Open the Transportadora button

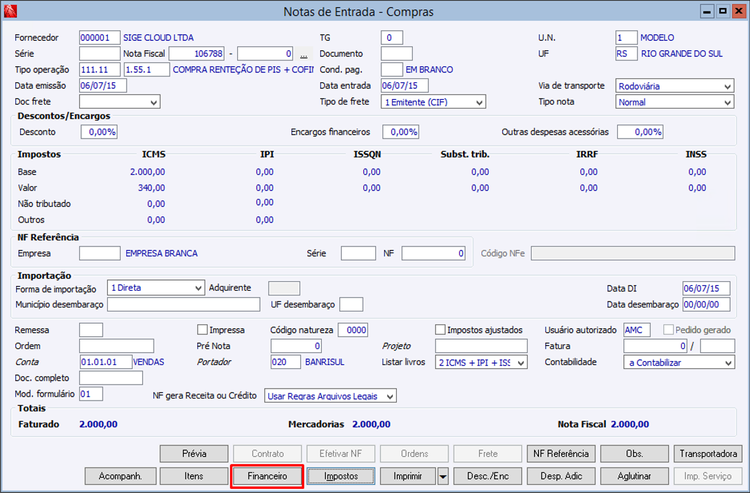tap(708, 453)
